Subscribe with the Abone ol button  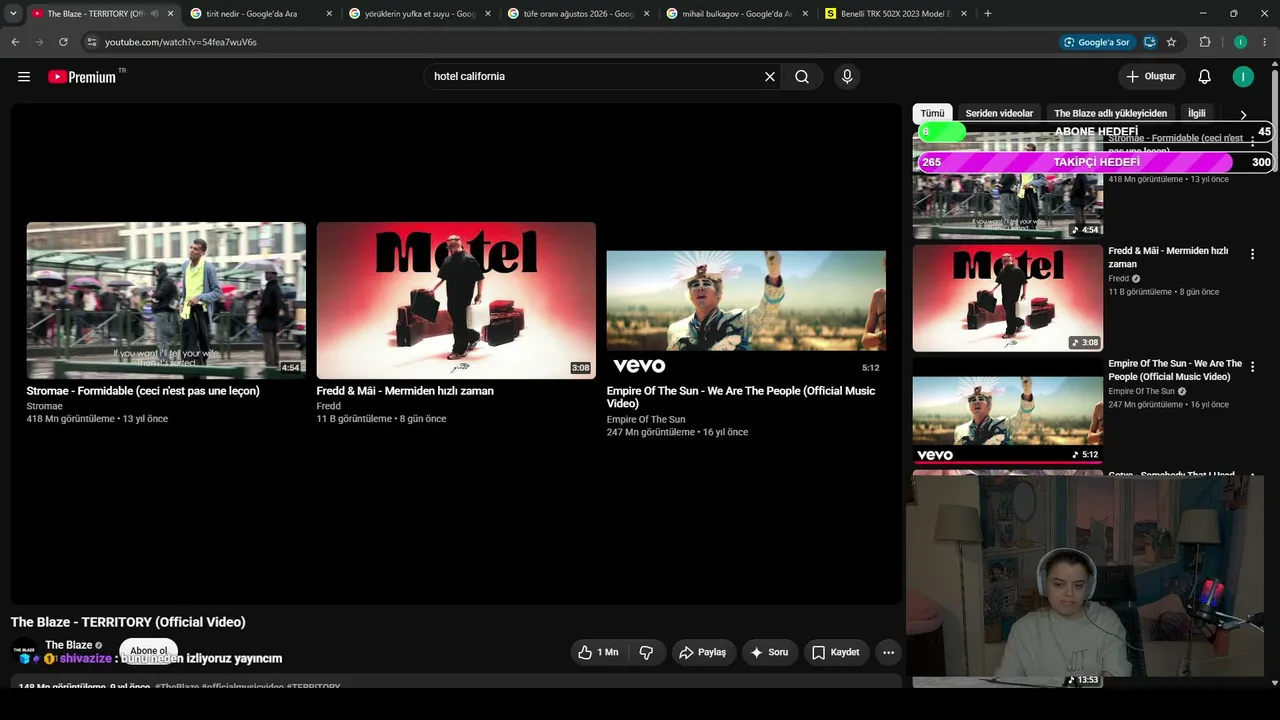(x=148, y=651)
